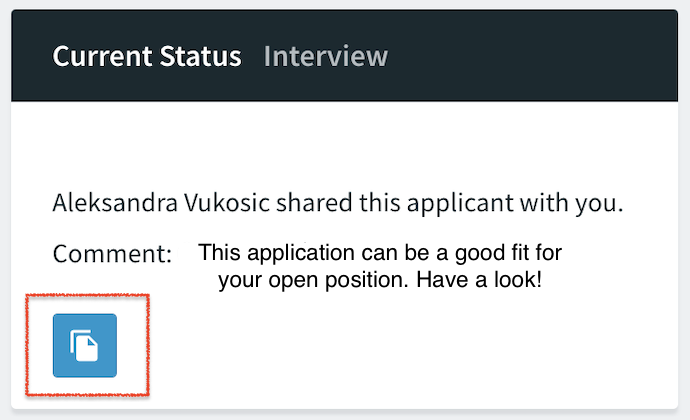Viewport: 690px width, 420px height.
Task: Click the "Have a look!" text
Action: [x=479, y=280]
